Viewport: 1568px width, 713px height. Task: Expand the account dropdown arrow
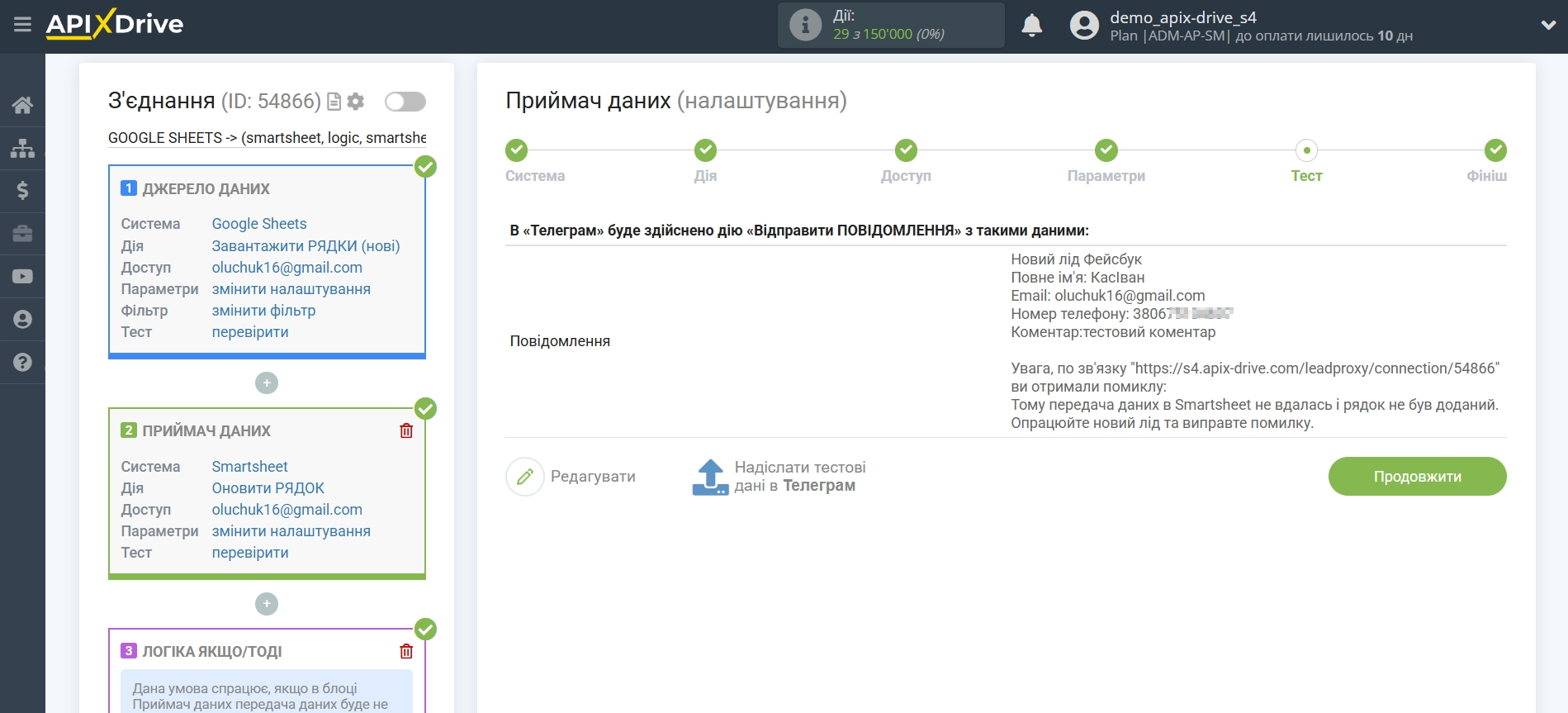pyautogui.click(x=1548, y=25)
